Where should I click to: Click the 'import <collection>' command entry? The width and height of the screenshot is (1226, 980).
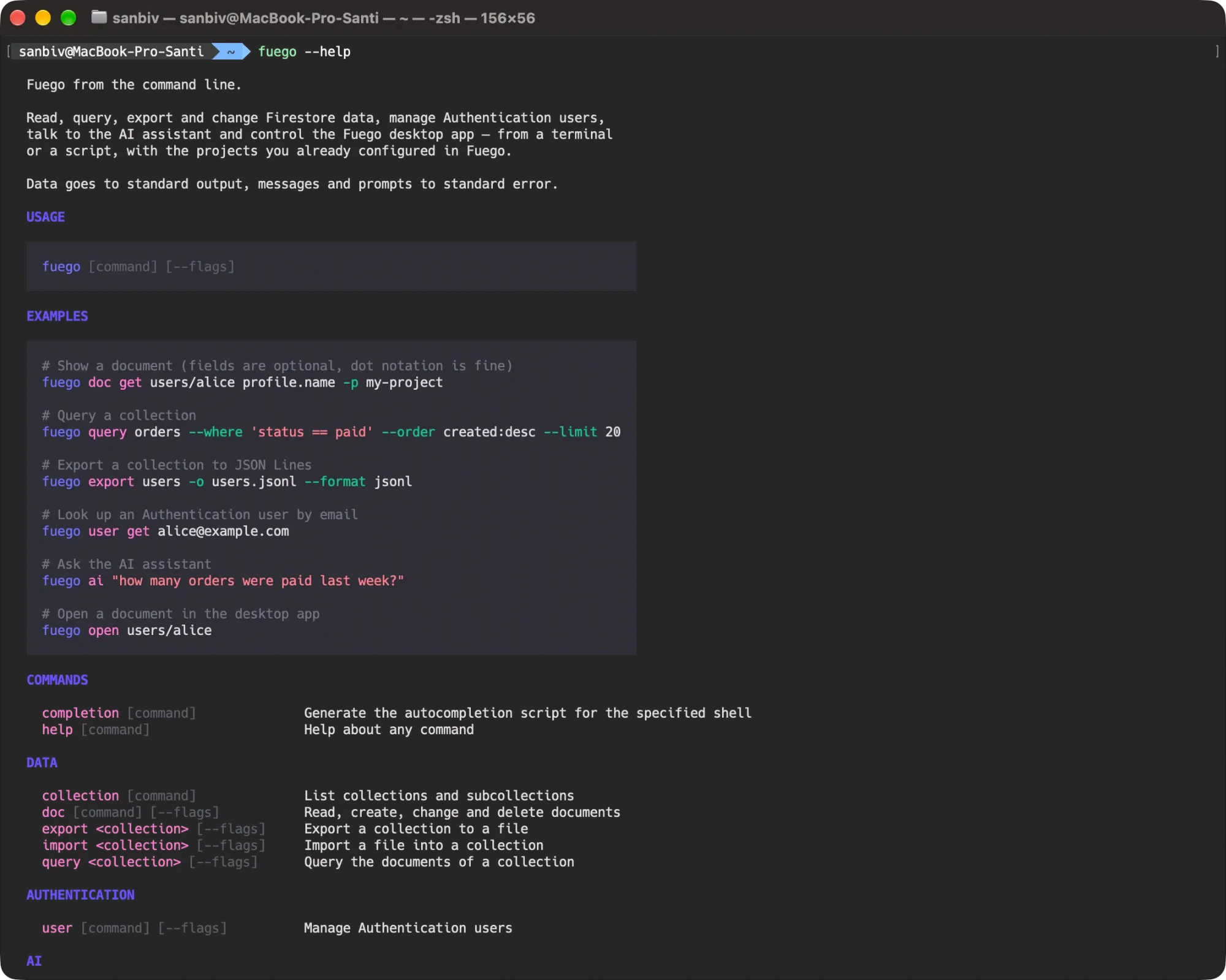[154, 846]
